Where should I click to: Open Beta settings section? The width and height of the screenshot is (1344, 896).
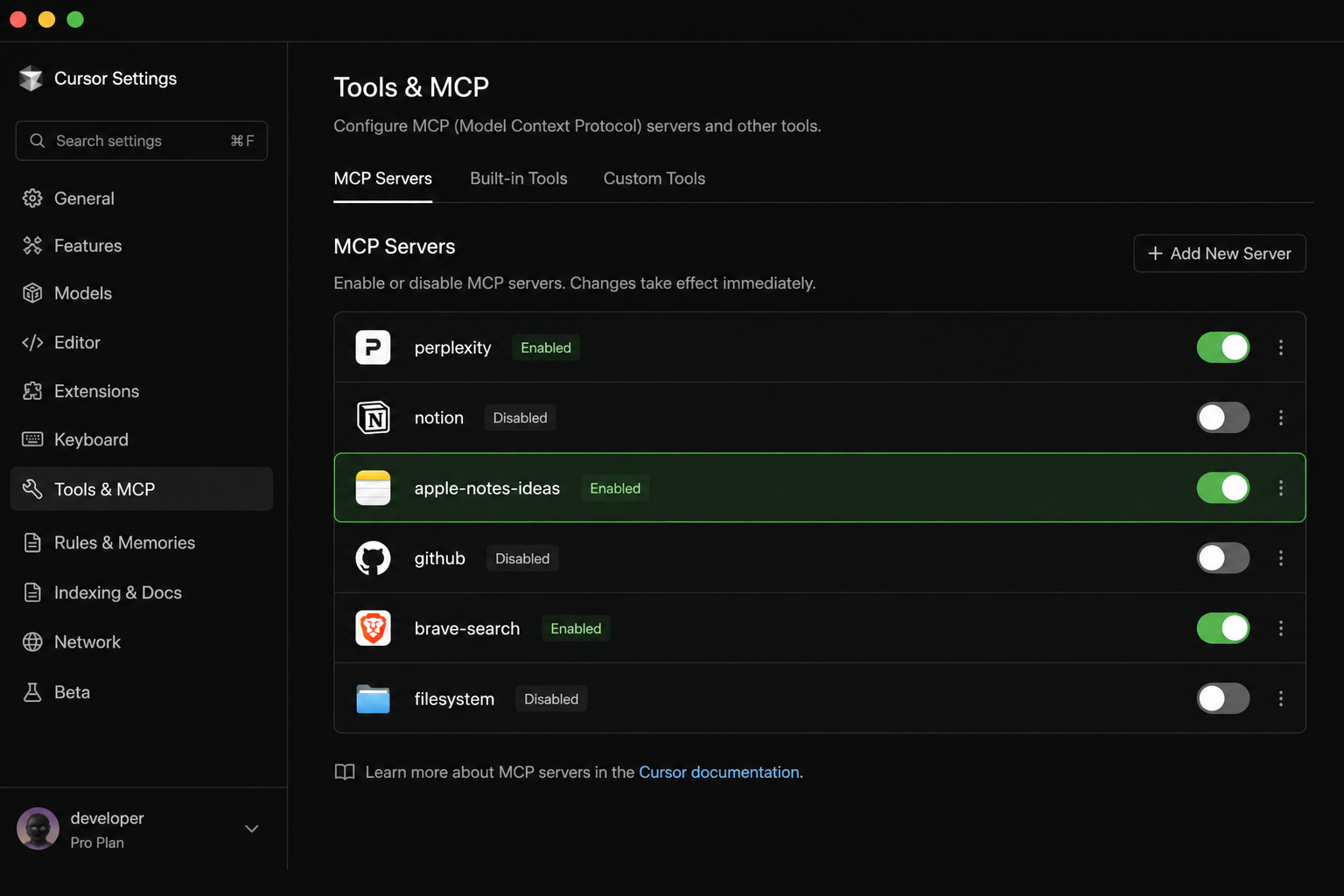tap(142, 692)
